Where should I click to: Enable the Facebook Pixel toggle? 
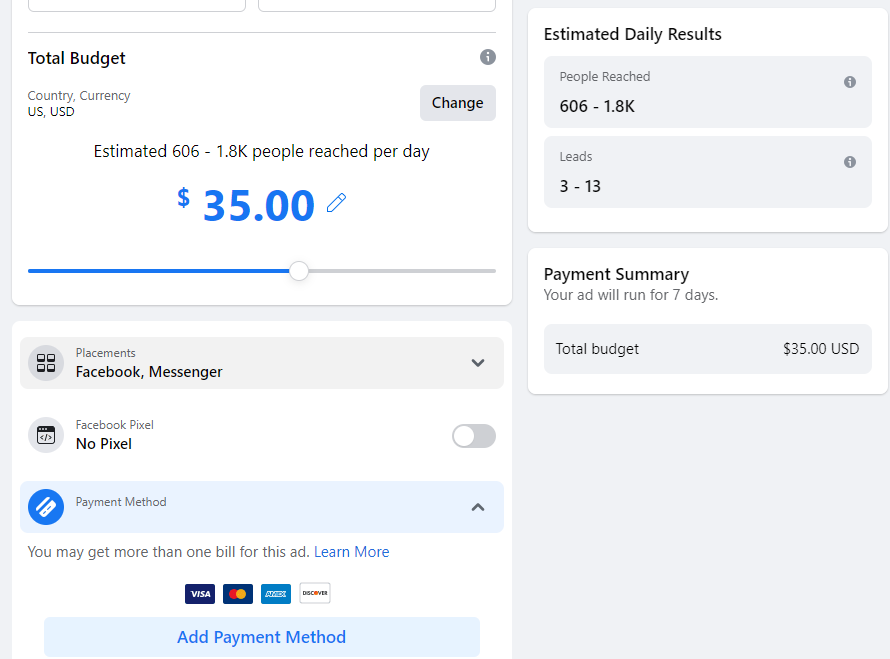pos(474,436)
